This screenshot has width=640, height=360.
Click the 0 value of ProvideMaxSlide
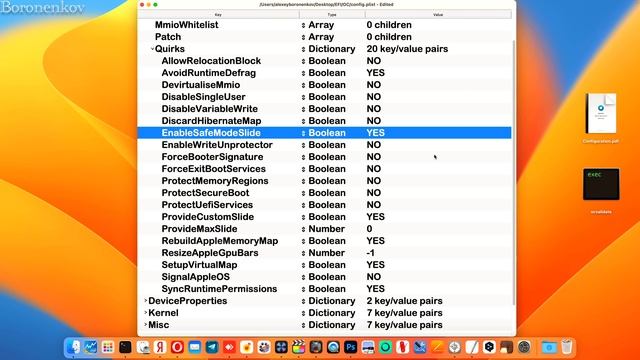pyautogui.click(x=369, y=229)
